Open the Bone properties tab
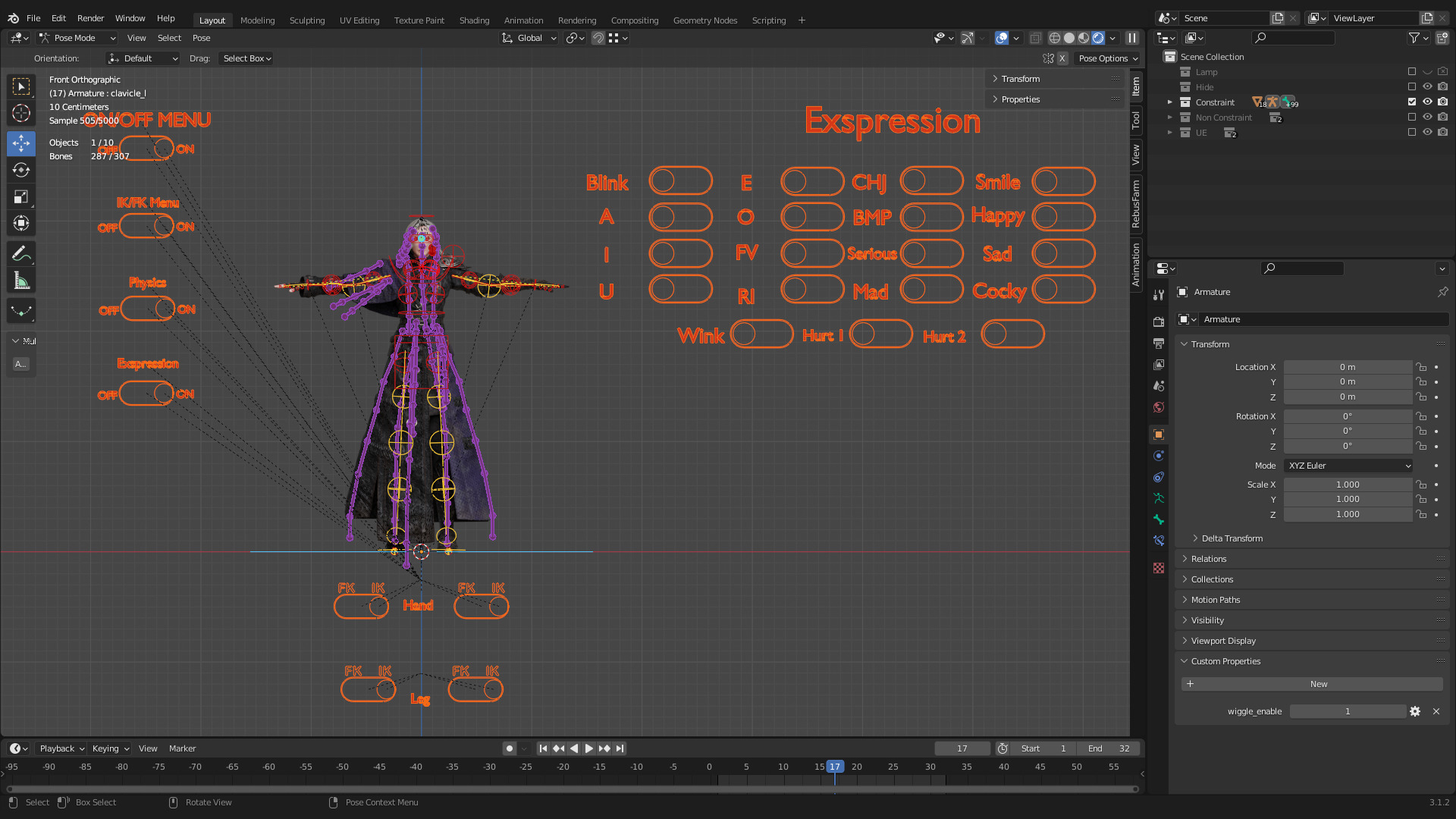The width and height of the screenshot is (1456, 819). point(1159,519)
